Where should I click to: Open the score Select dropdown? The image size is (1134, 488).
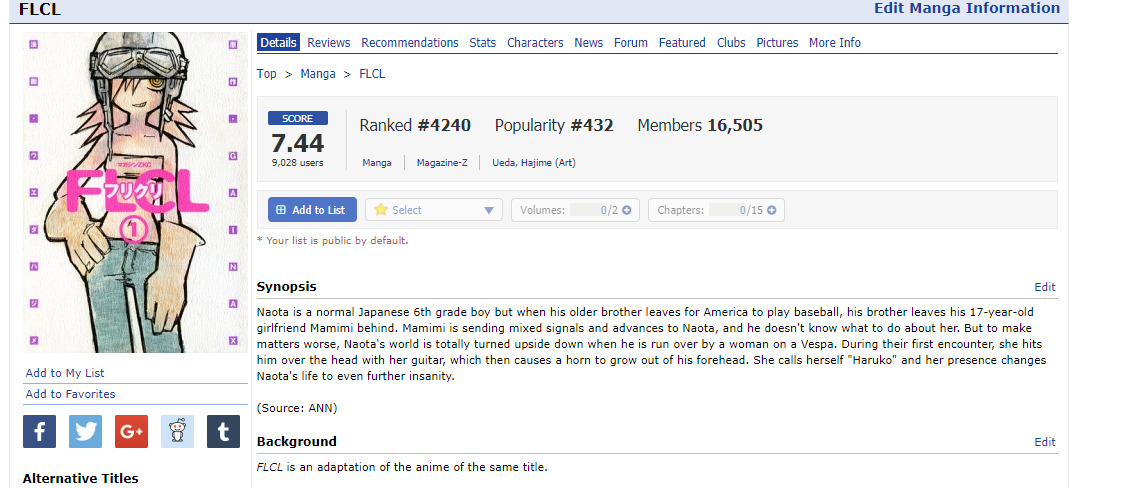(x=434, y=210)
